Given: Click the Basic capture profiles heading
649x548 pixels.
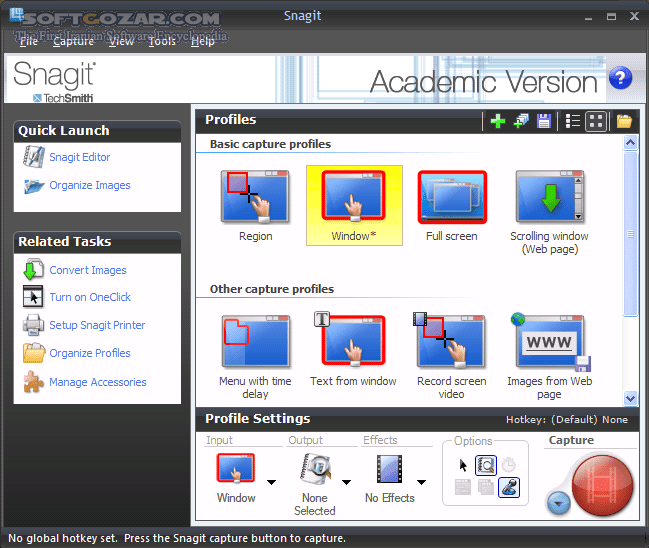Looking at the screenshot, I should pos(270,144).
